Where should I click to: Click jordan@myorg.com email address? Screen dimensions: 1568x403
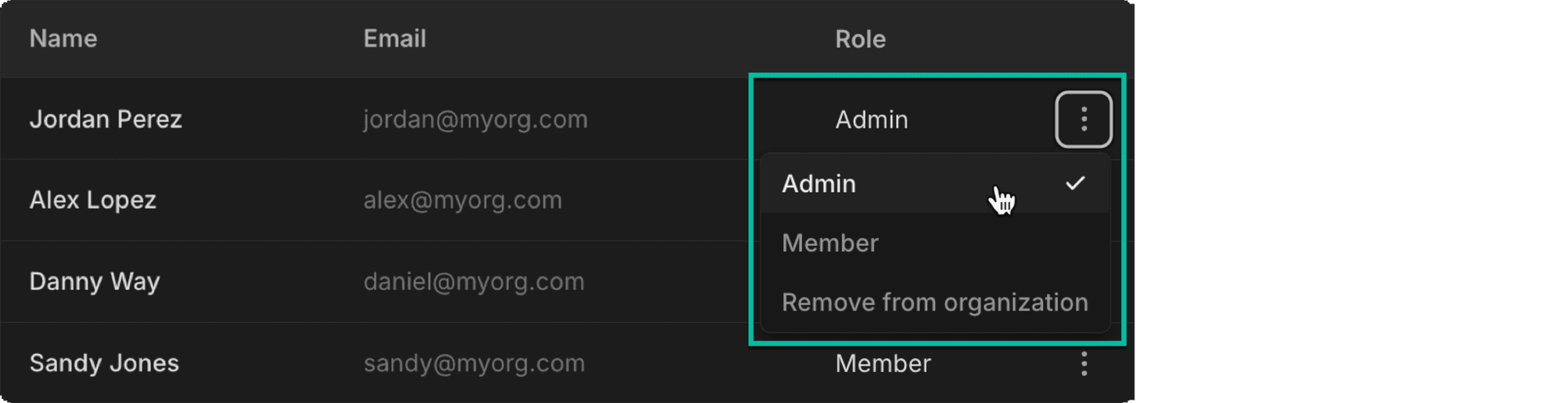coord(475,119)
